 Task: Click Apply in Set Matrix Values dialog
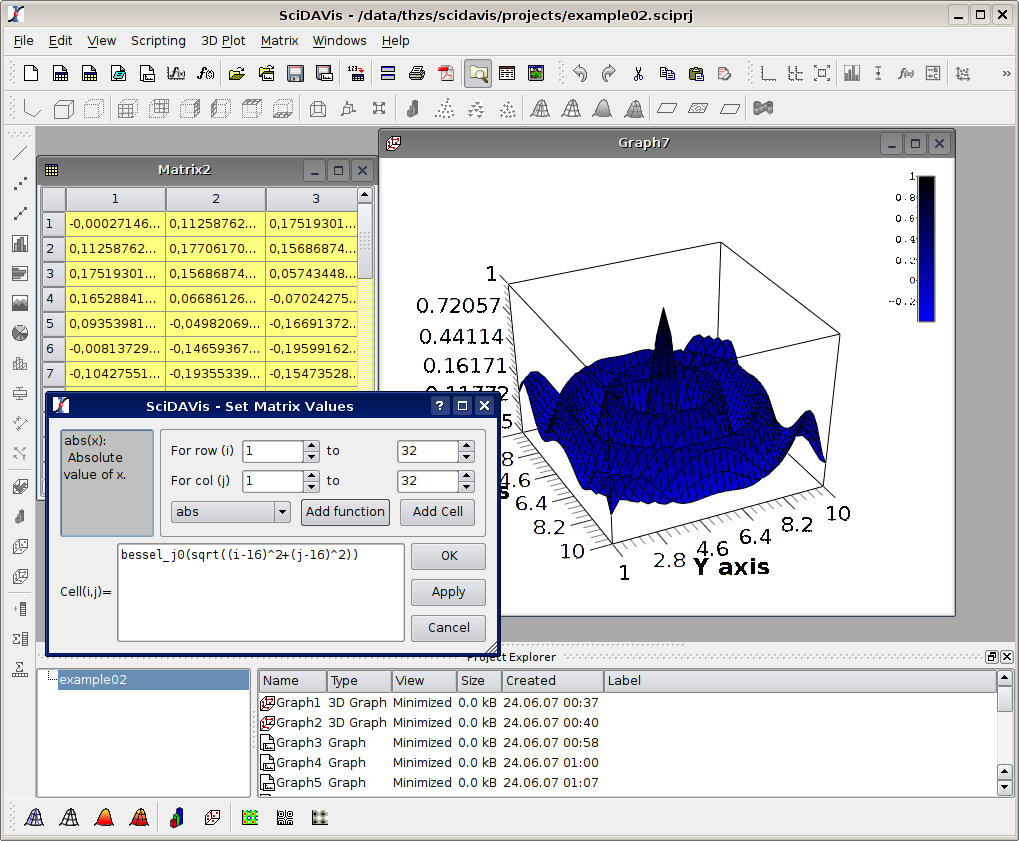point(448,591)
